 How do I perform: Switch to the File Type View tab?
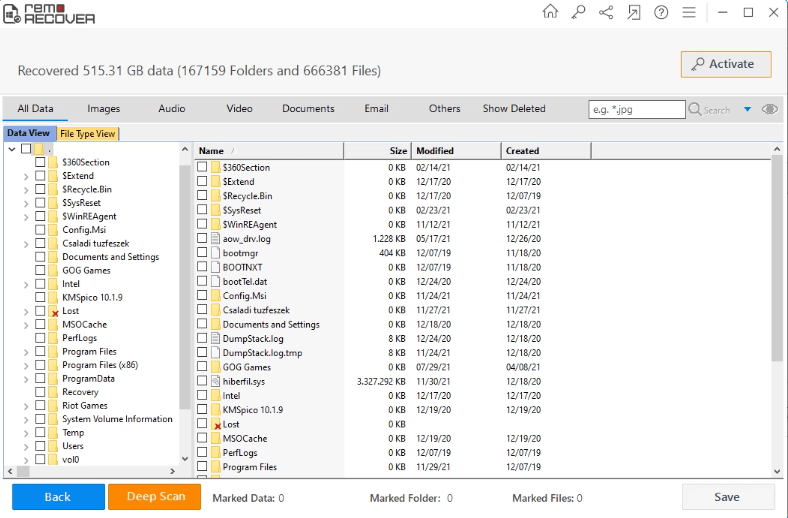[88, 133]
